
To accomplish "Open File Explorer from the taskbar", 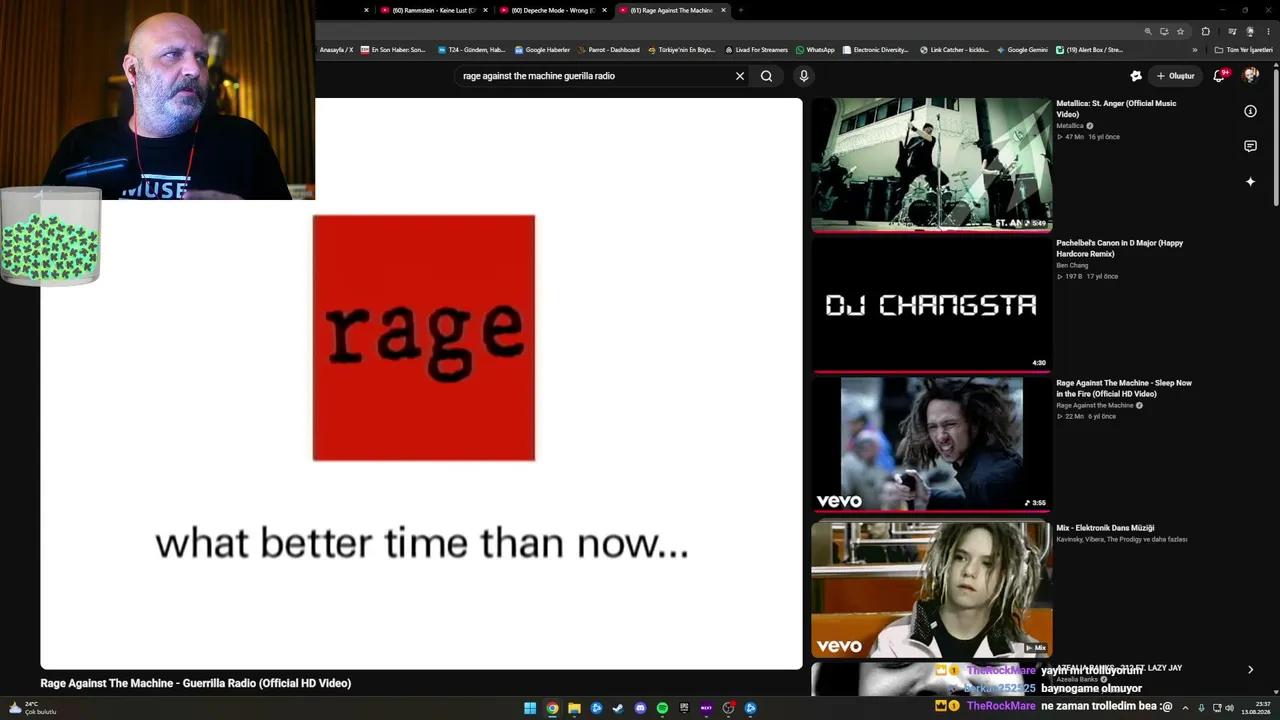I will 574,708.
